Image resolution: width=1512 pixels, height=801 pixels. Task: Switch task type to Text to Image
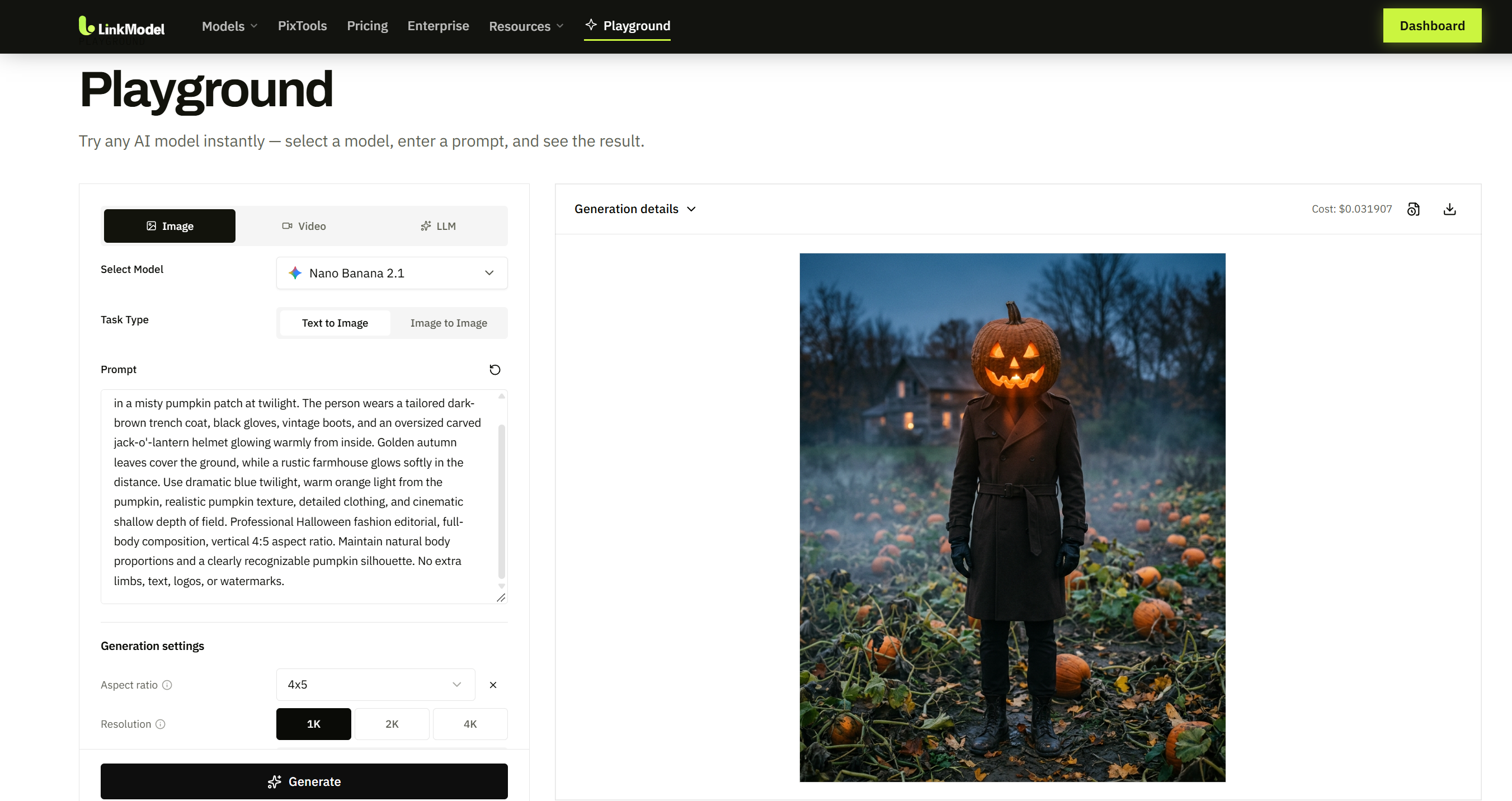(335, 323)
